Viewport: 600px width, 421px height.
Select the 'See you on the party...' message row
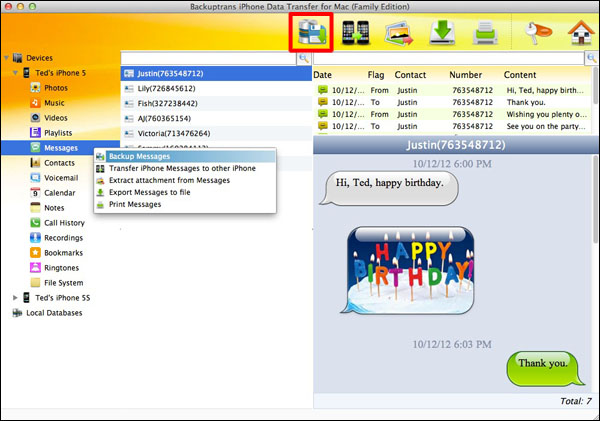click(453, 126)
